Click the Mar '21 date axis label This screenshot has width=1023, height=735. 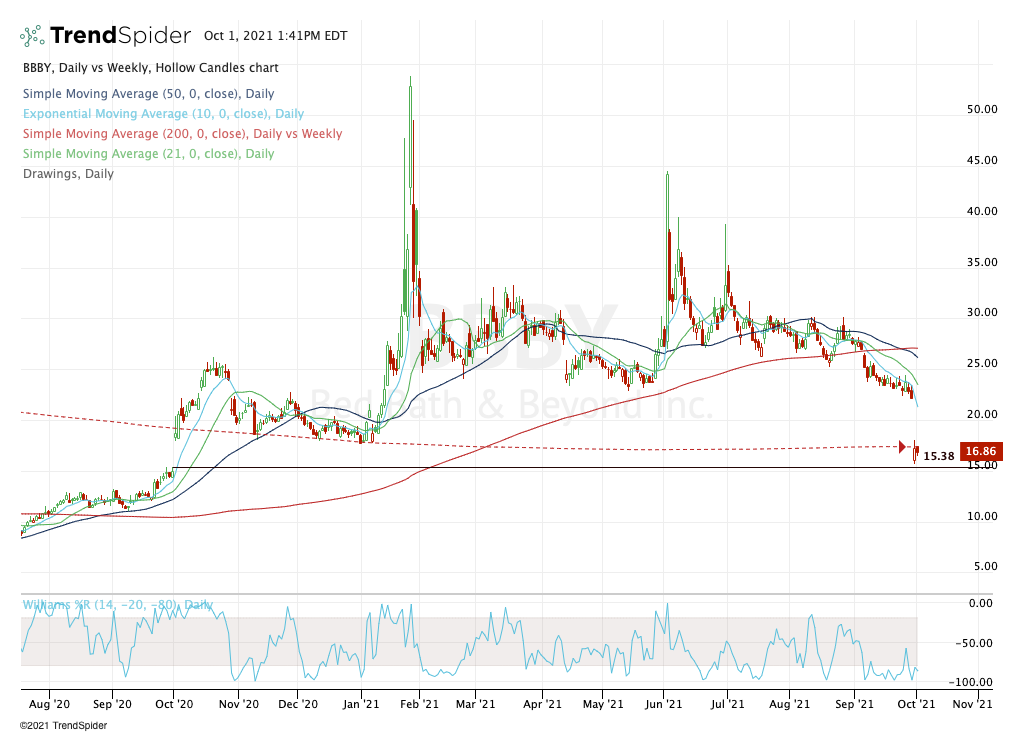point(476,704)
